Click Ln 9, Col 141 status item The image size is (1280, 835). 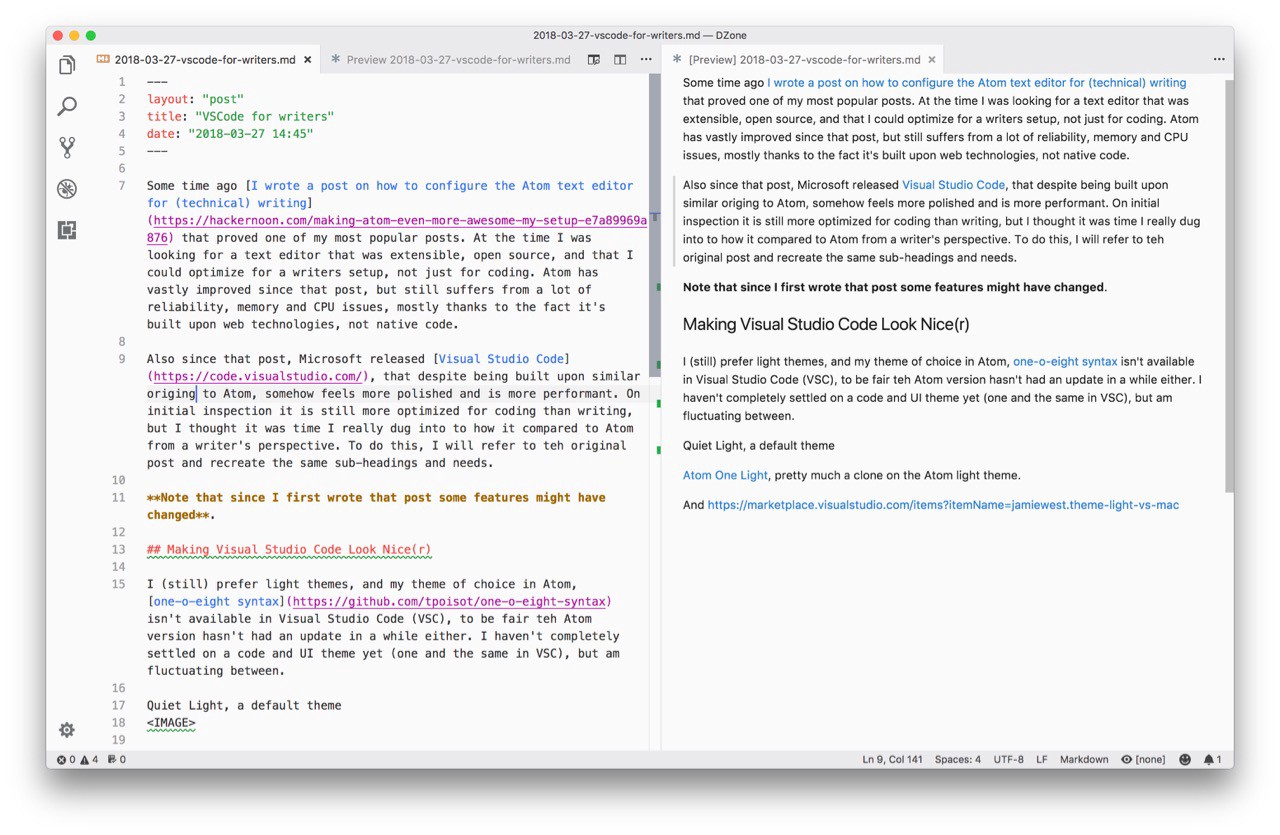point(892,760)
